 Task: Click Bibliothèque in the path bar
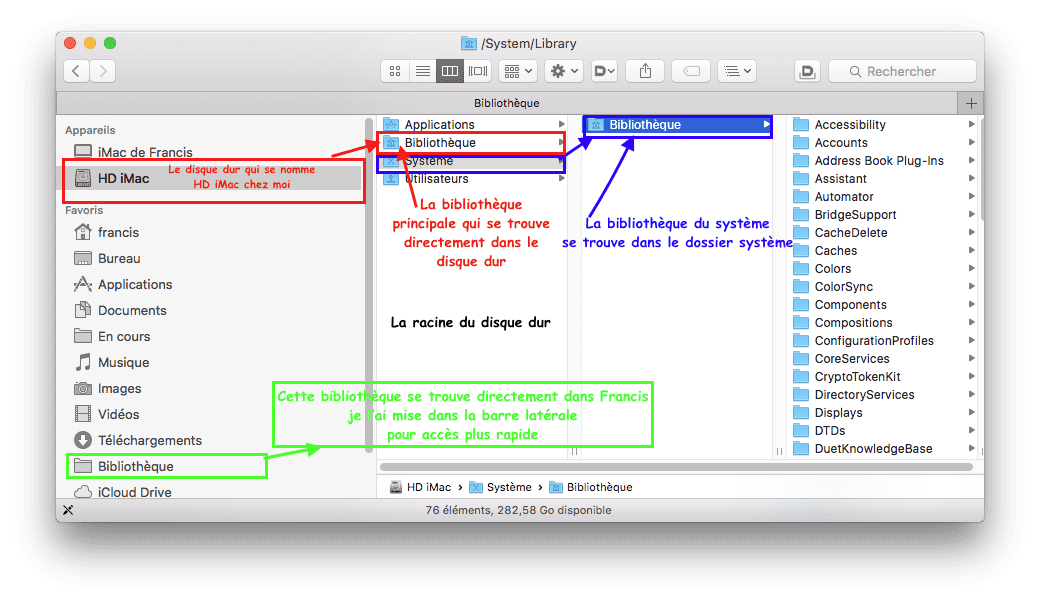tap(591, 487)
